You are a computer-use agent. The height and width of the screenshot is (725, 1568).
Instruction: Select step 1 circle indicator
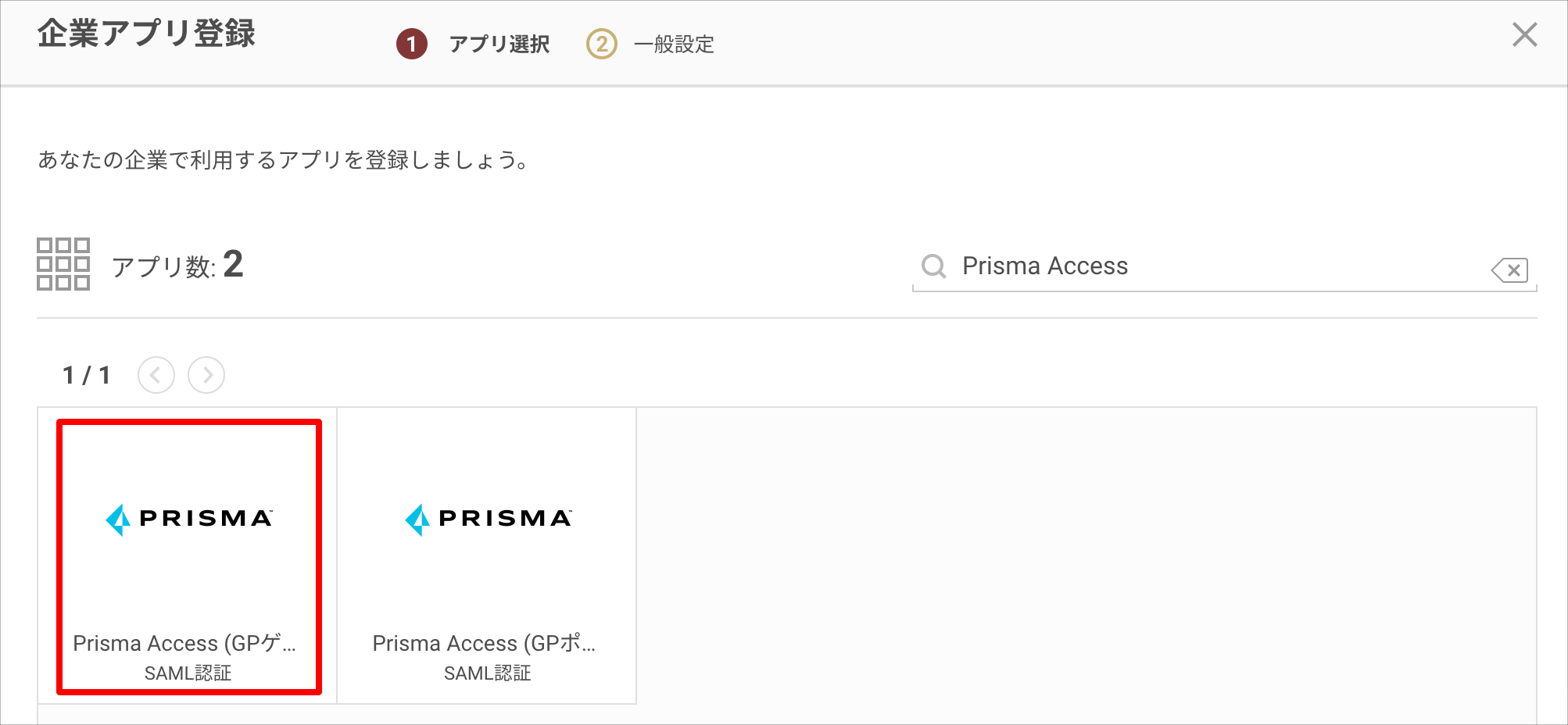coord(412,44)
